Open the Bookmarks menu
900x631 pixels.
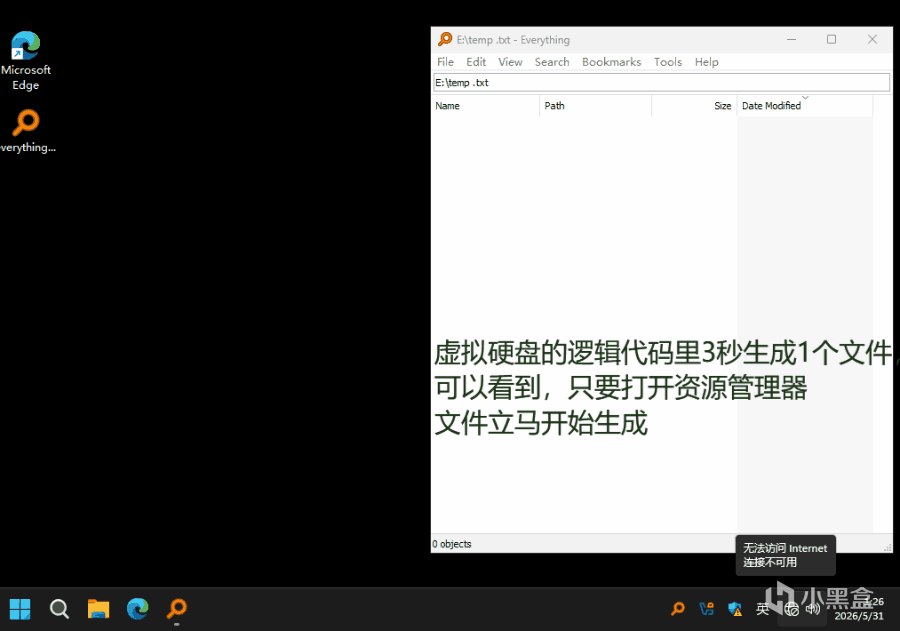coord(611,62)
